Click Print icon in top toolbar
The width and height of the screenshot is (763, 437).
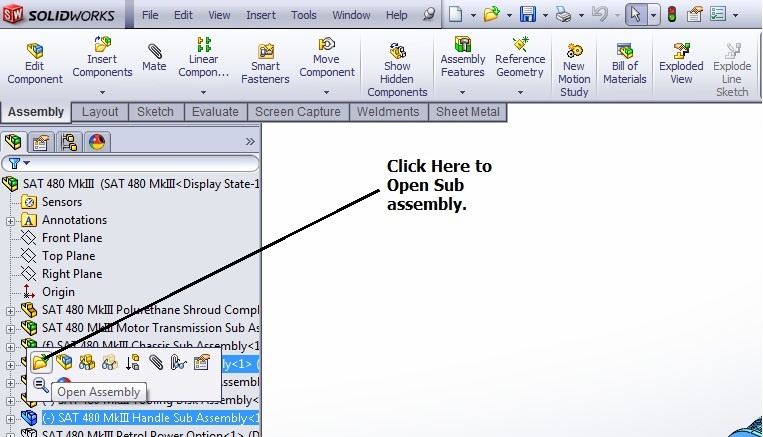[x=563, y=15]
